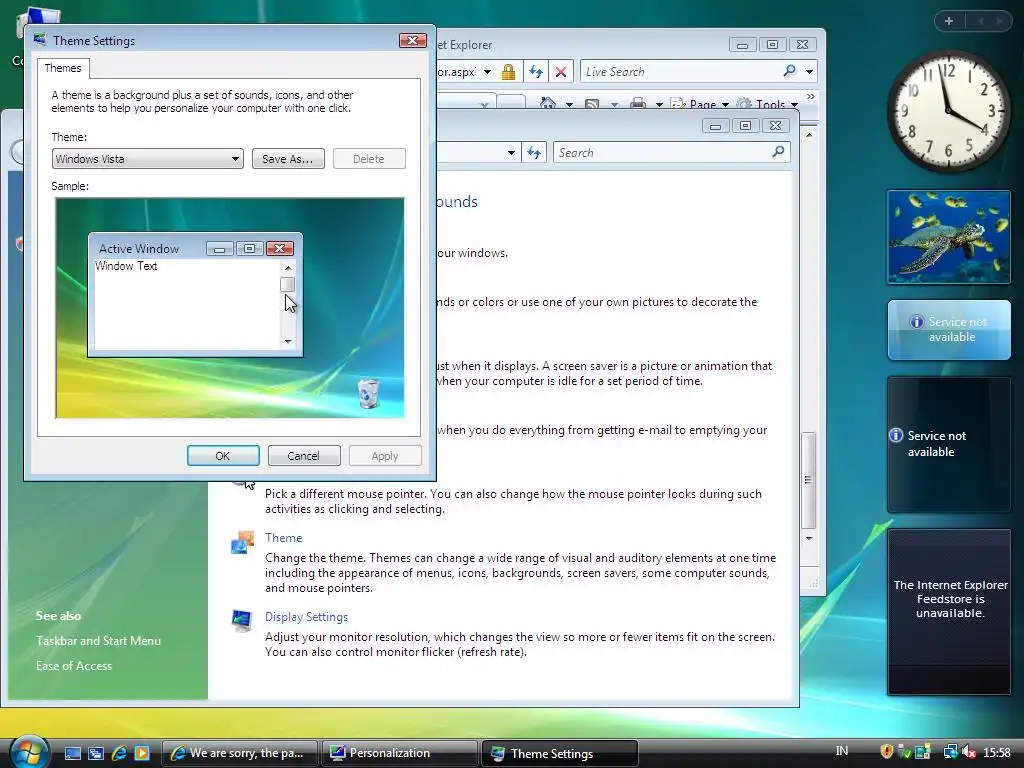1024x768 pixels.
Task: Open new blank tab in Internet Explorer
Action: click(x=511, y=102)
